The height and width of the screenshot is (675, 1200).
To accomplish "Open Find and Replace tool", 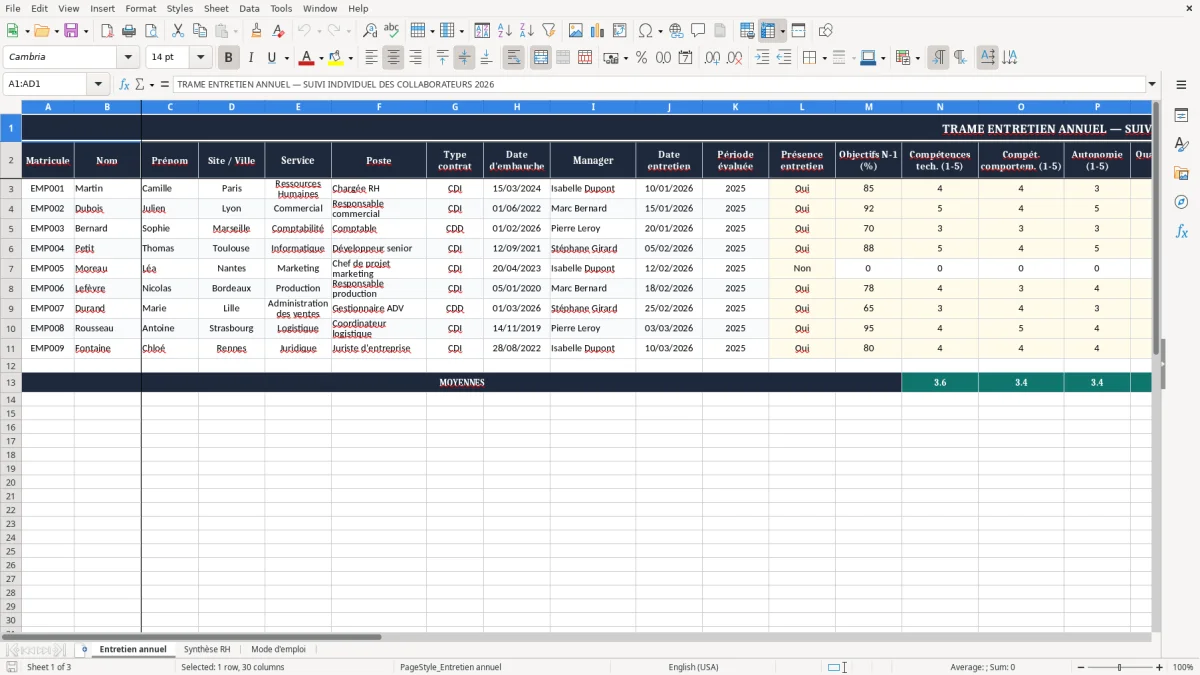I will tap(370, 31).
